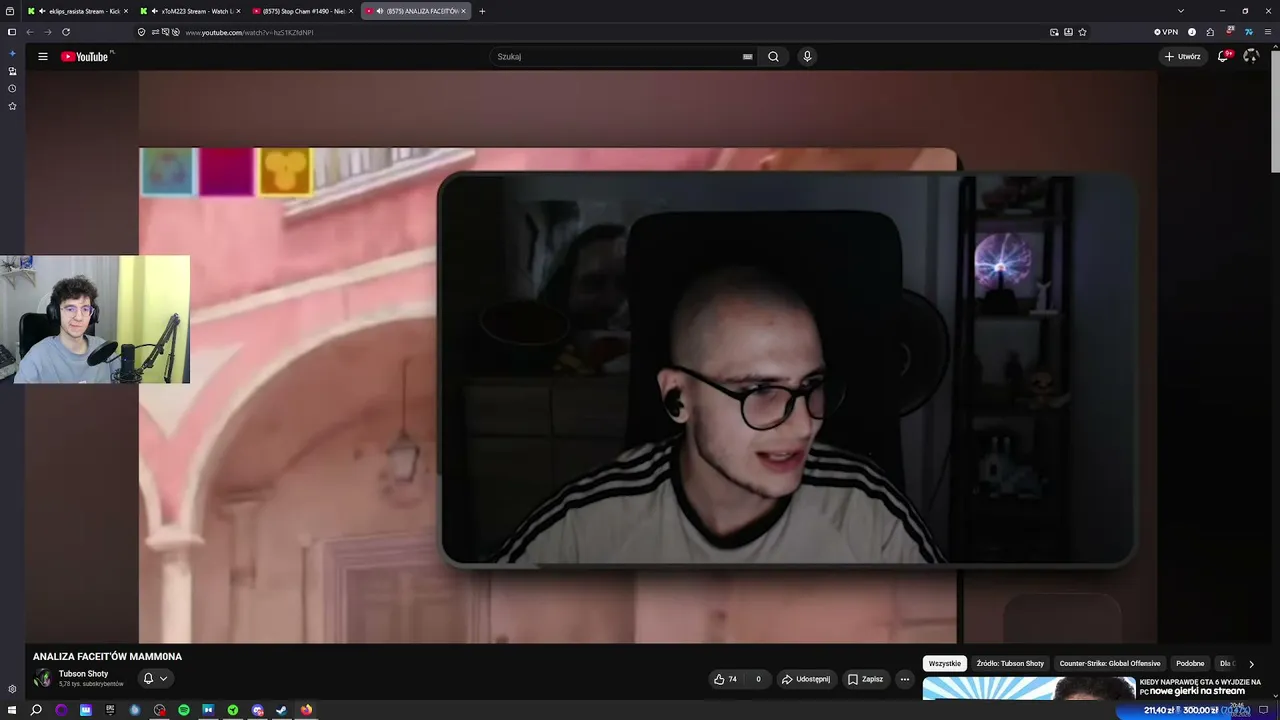Open the YouTube account avatar menu
The width and height of the screenshot is (1280, 720).
click(x=1251, y=57)
